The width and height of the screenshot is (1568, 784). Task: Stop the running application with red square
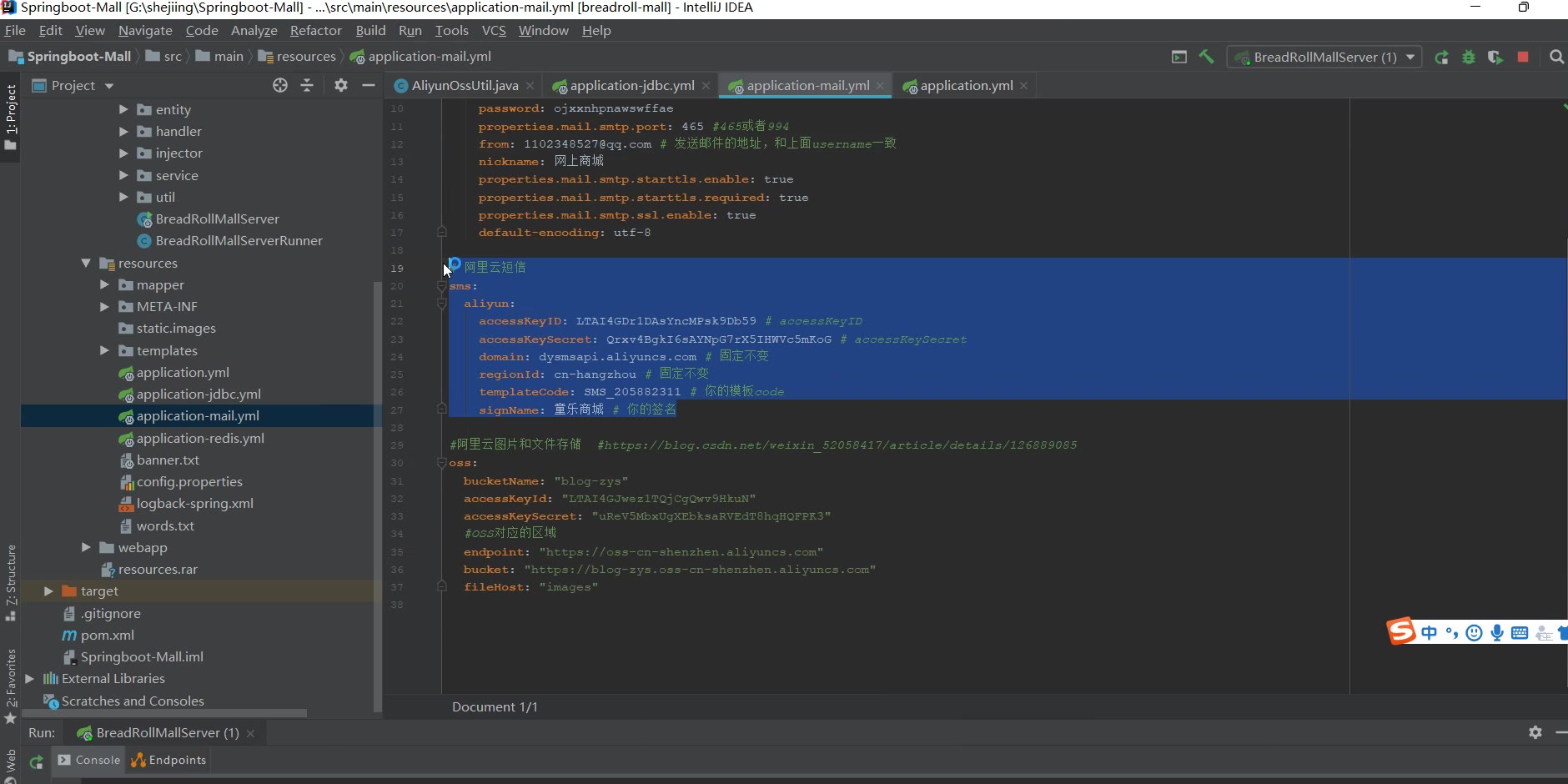[1523, 57]
